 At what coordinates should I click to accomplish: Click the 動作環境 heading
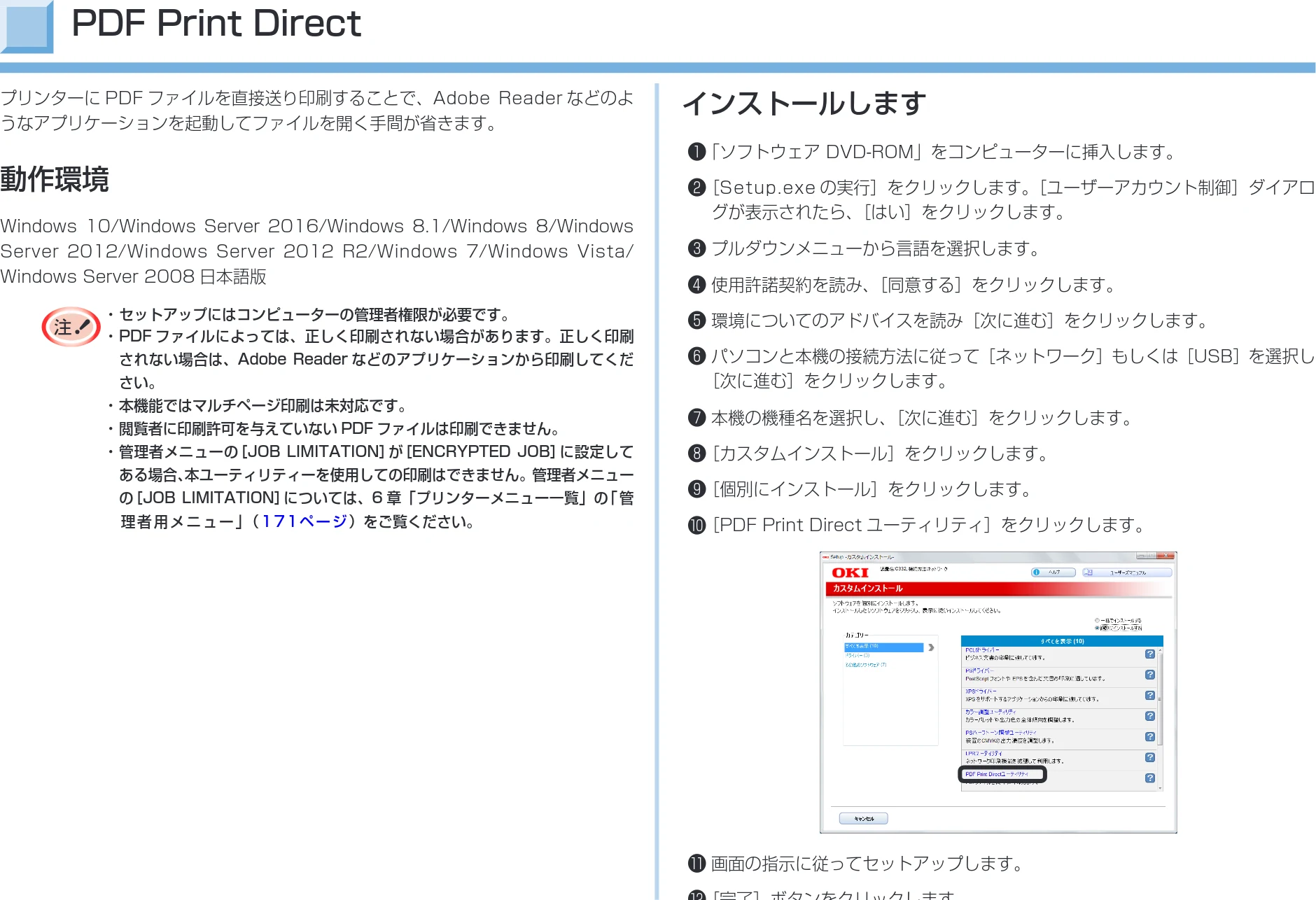[55, 179]
